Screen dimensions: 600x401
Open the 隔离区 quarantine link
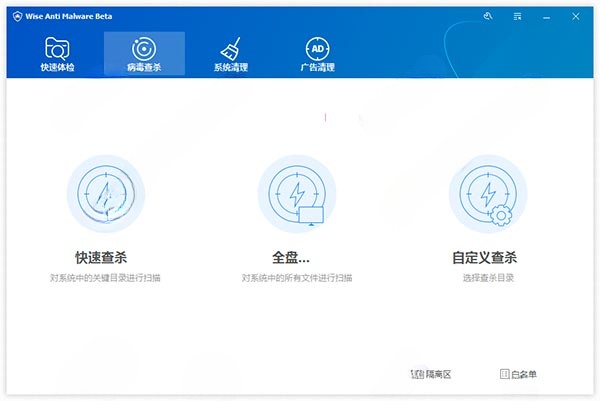coord(431,374)
